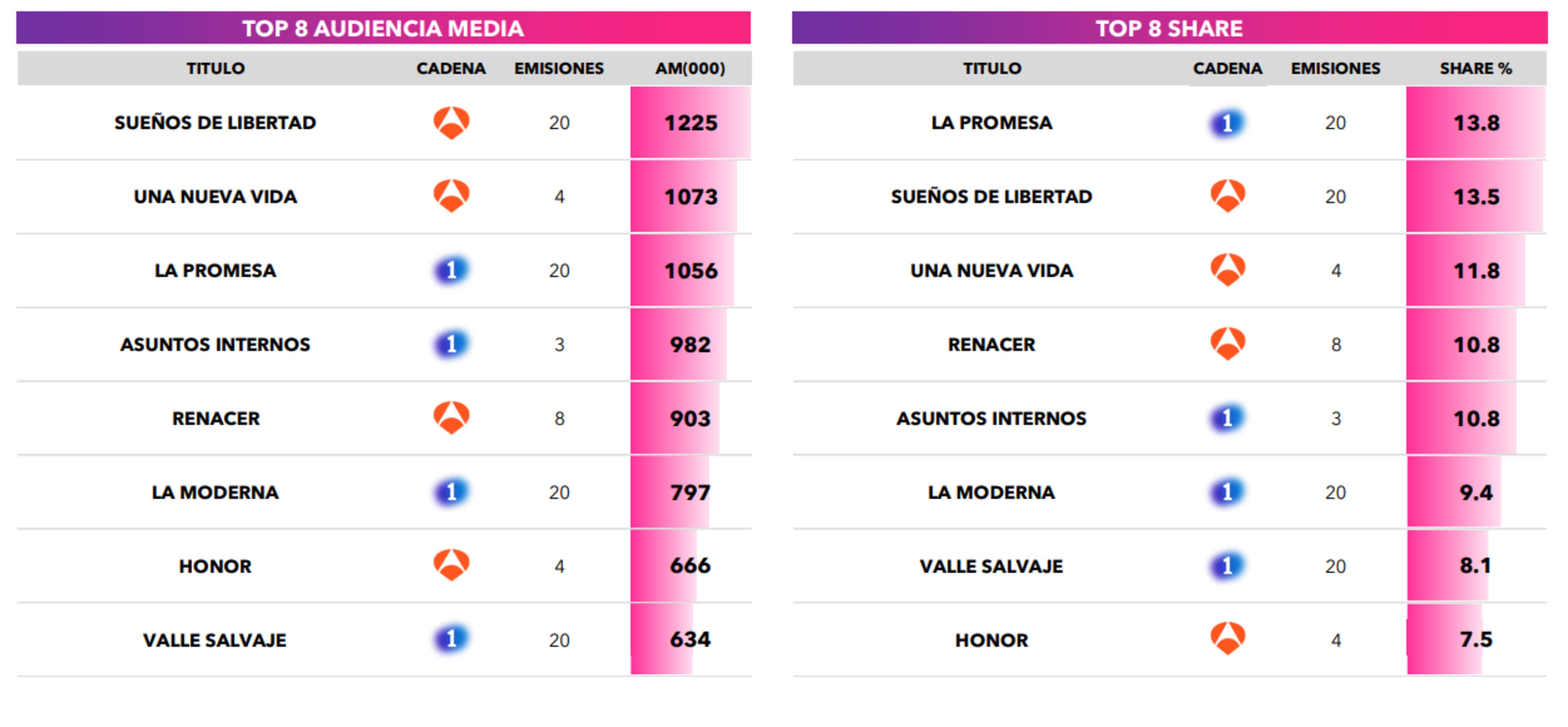Click the 10.8 share value for Asuntos Internos

pos(1475,418)
